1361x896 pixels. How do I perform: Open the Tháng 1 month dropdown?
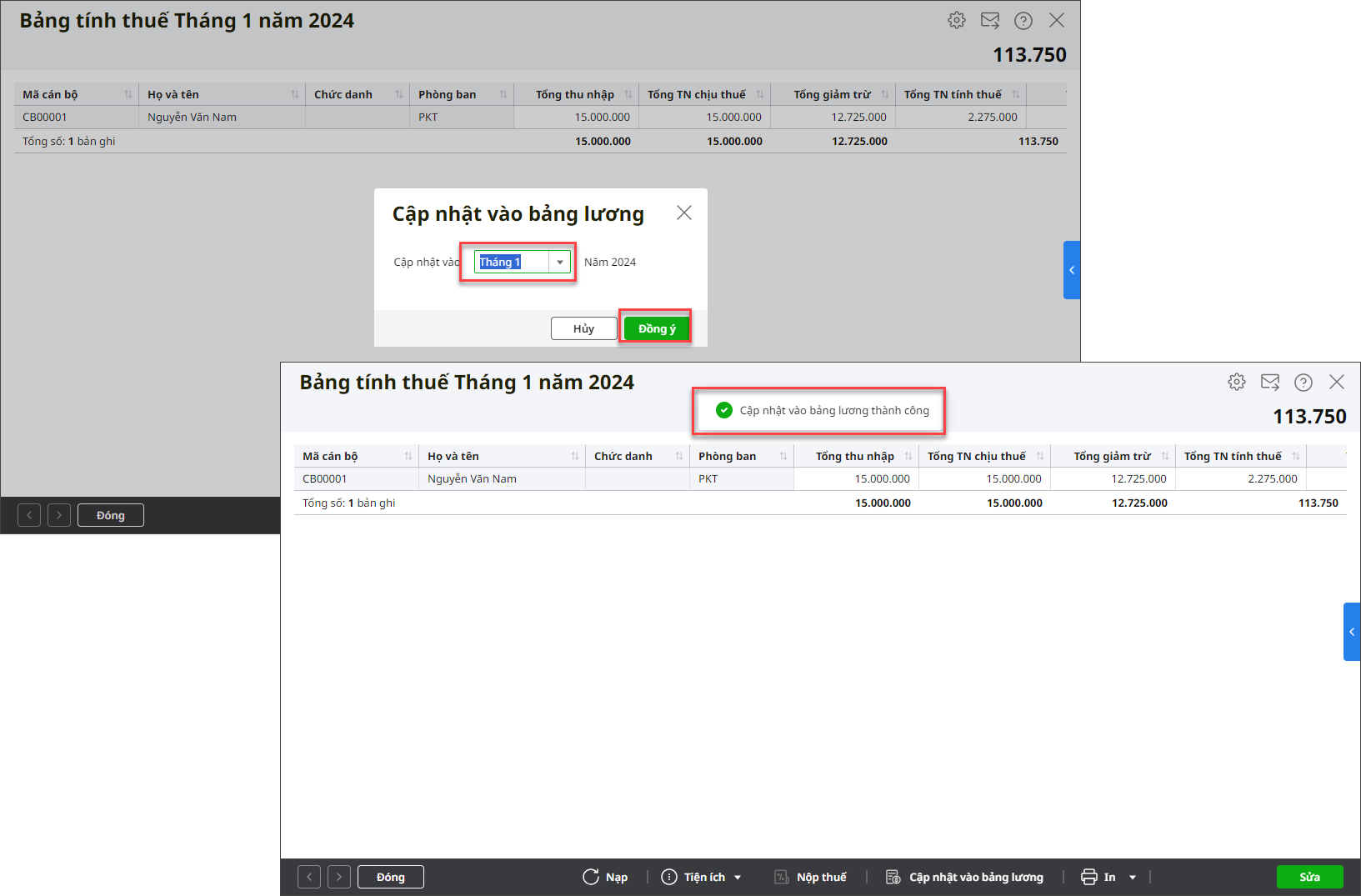click(559, 262)
